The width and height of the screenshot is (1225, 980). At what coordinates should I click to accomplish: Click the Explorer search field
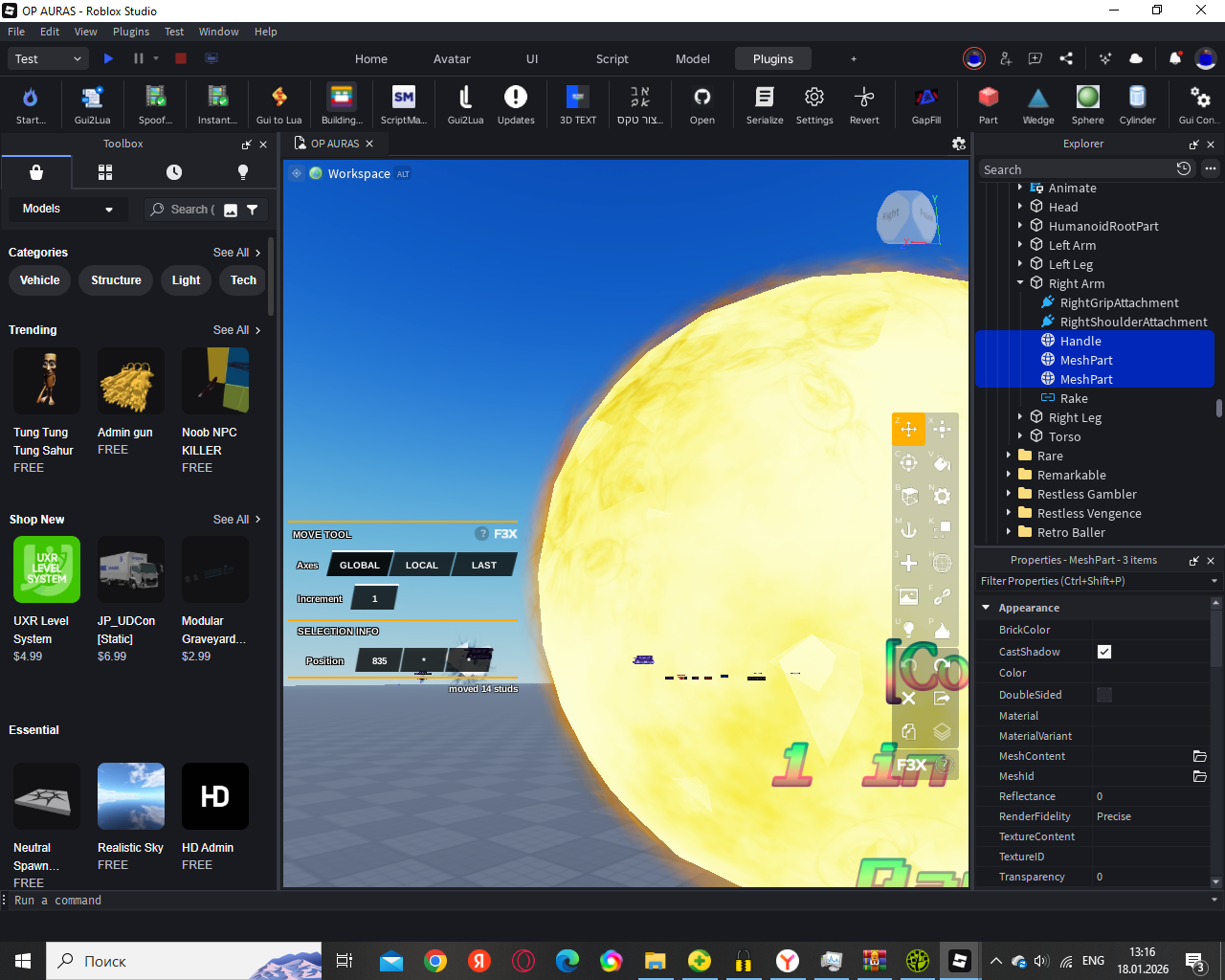coord(1076,169)
